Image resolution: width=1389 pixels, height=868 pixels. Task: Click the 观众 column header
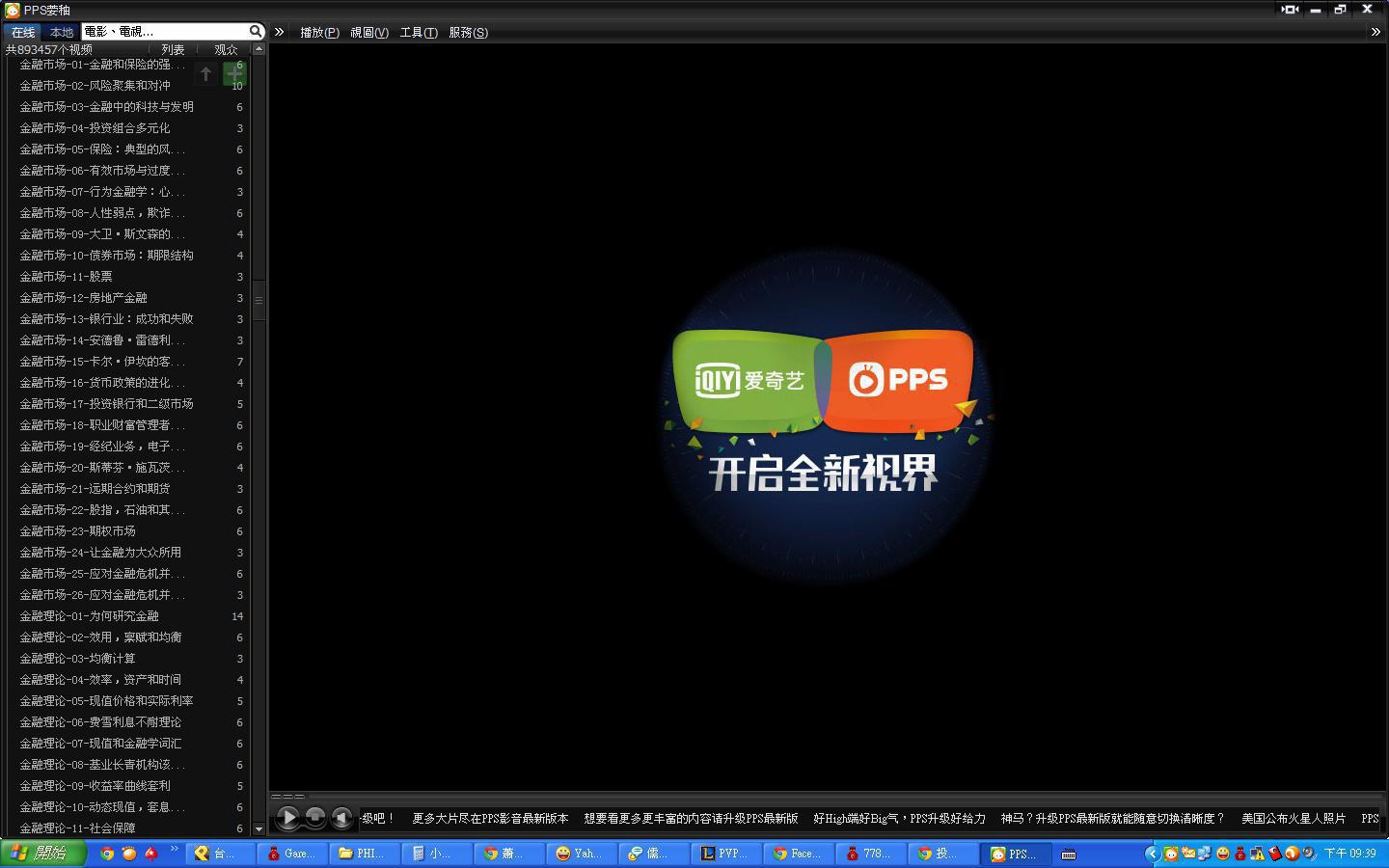(x=226, y=49)
